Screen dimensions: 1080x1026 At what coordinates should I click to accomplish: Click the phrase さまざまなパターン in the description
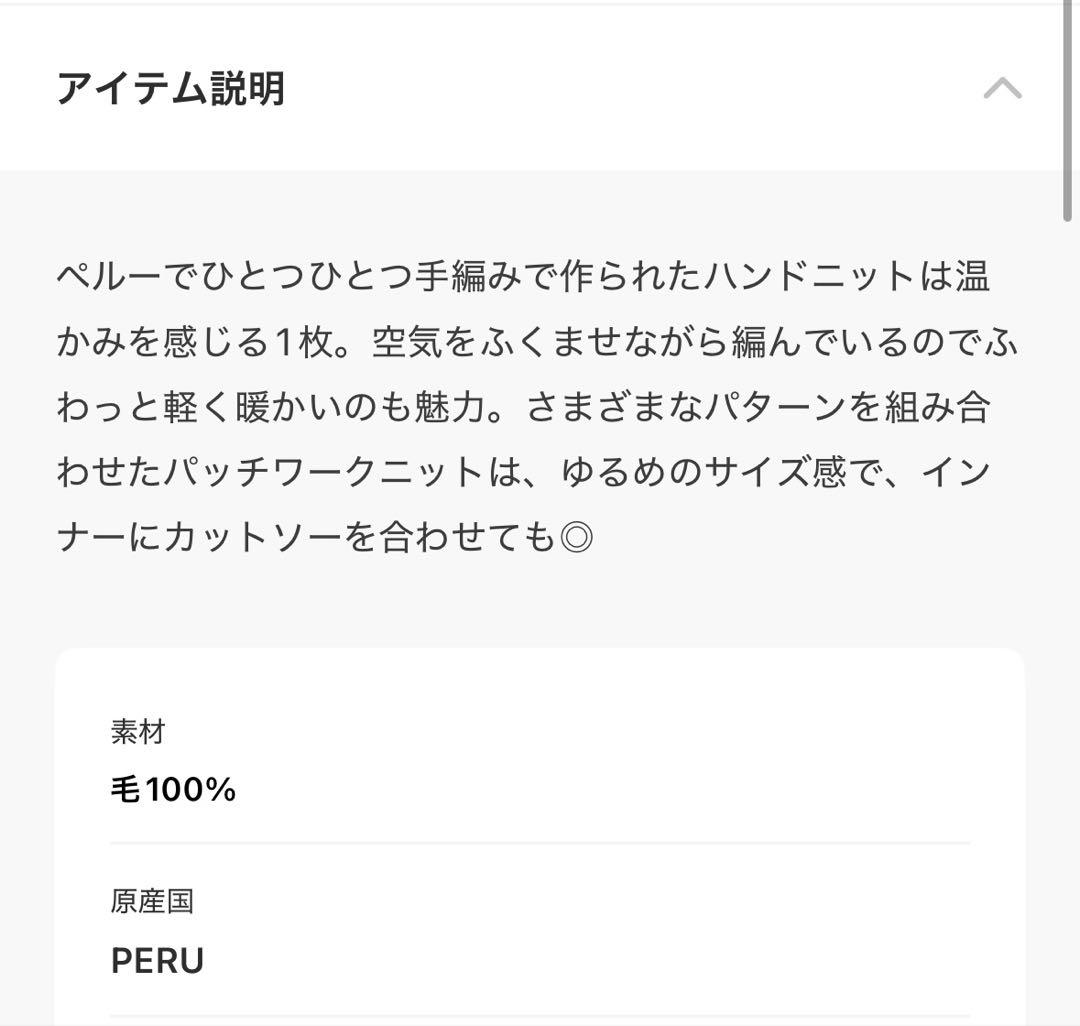click(684, 408)
